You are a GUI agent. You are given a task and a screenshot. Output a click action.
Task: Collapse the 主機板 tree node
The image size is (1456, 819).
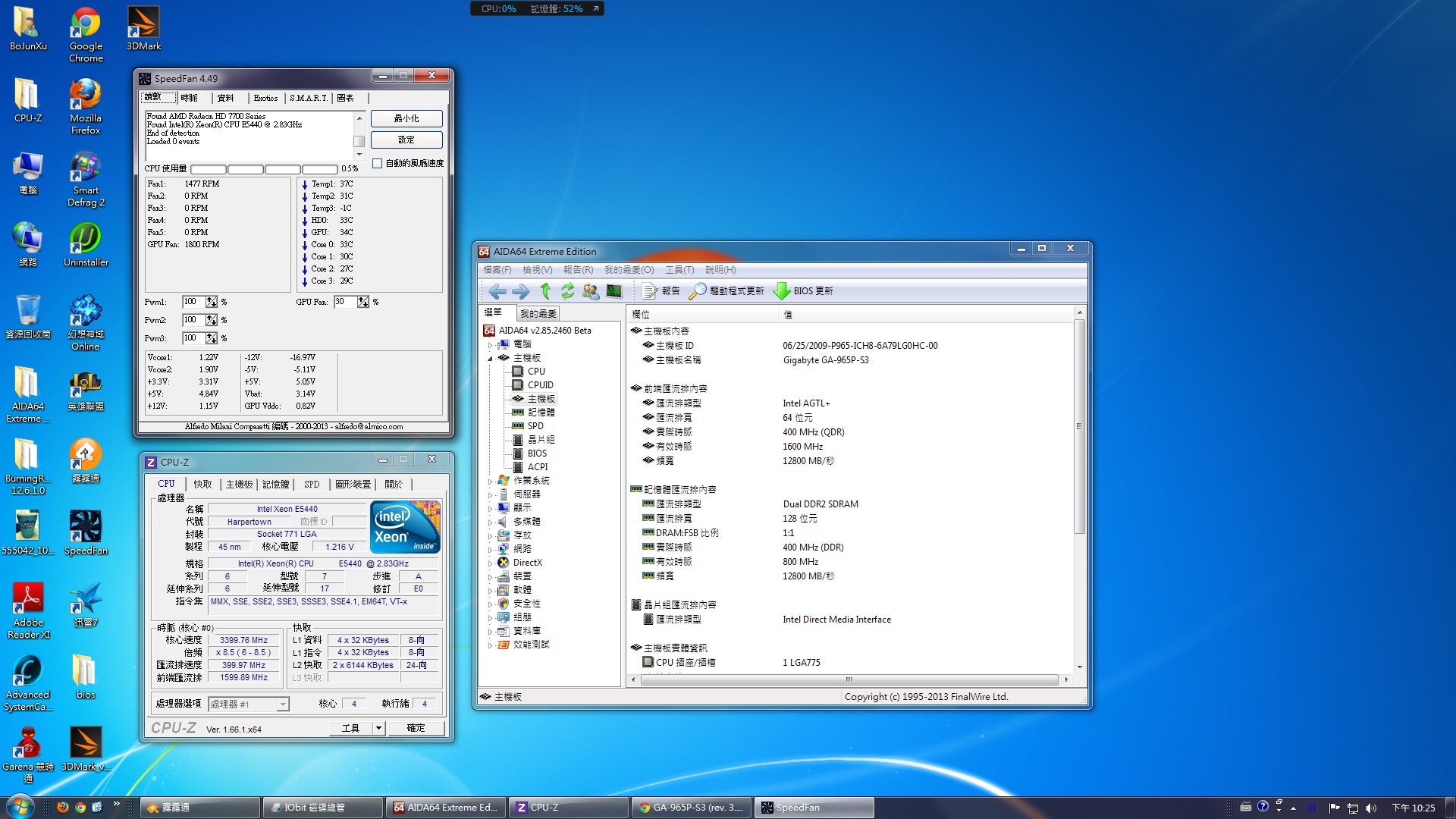490,358
